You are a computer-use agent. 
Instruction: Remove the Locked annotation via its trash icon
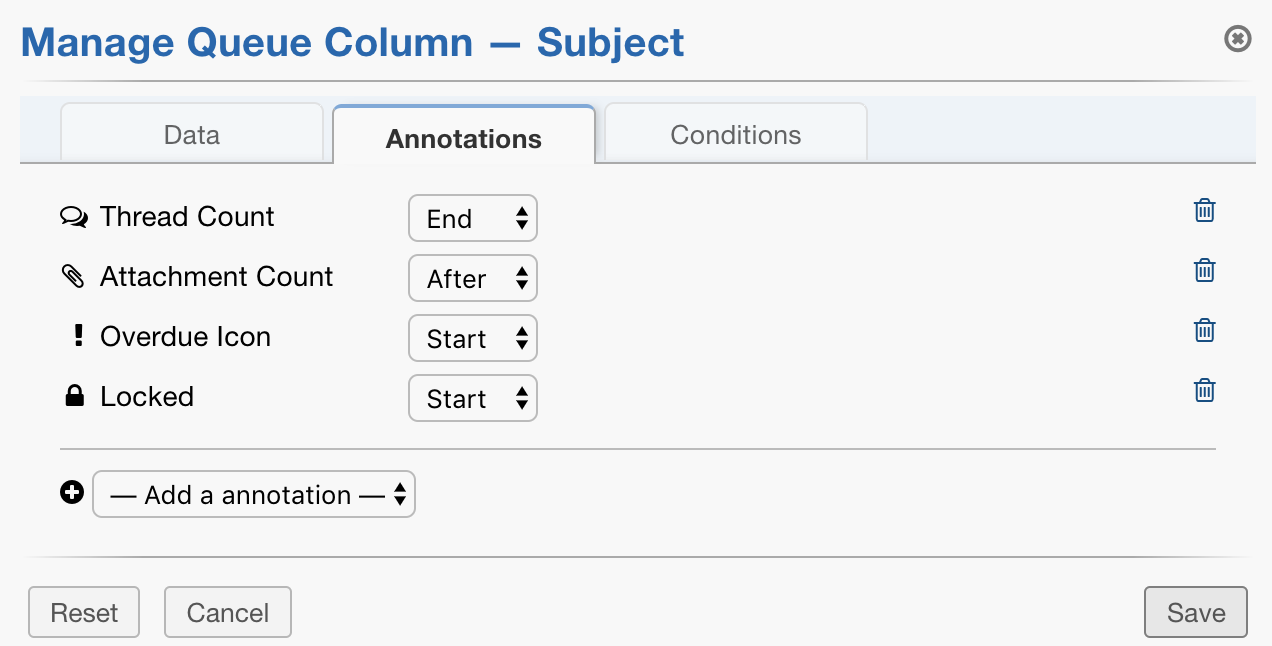tap(1204, 390)
